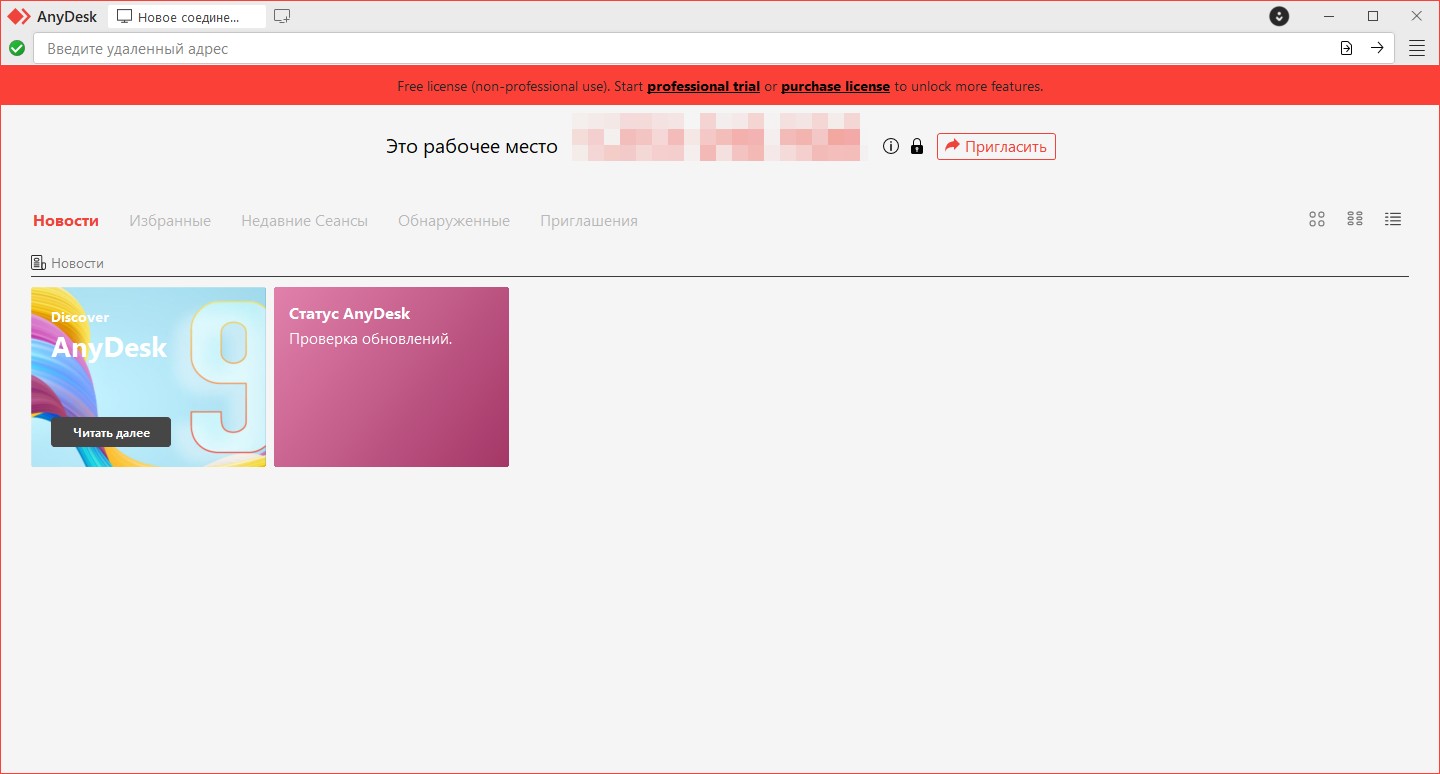Go to Недавние Сеансы tab
Image resolution: width=1440 pixels, height=774 pixels.
[x=304, y=221]
